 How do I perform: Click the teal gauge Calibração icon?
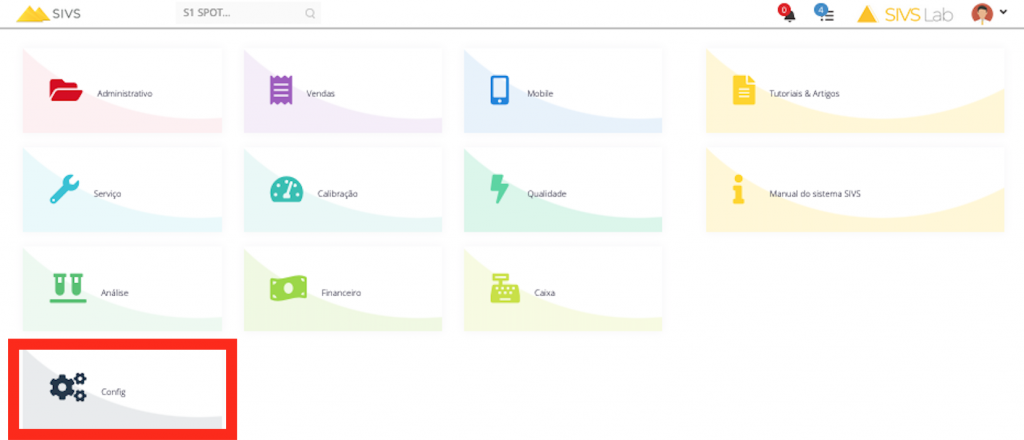tap(287, 189)
